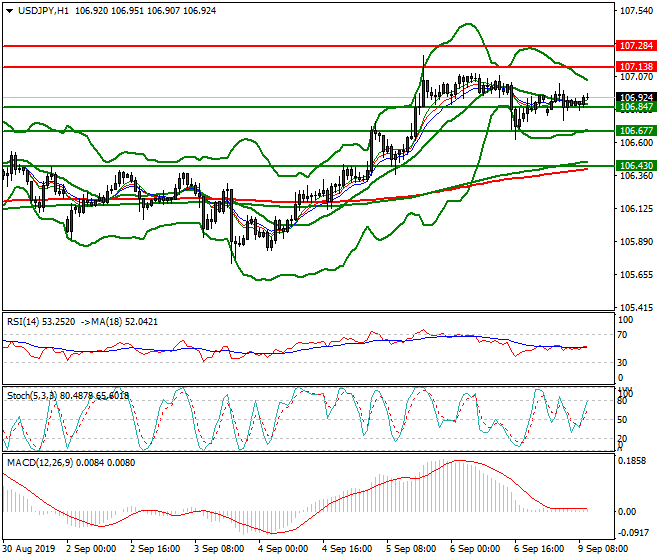This screenshot has width=660, height=560.
Task: Select the 9 Sep 08:00 time axis label
Action: point(603,549)
